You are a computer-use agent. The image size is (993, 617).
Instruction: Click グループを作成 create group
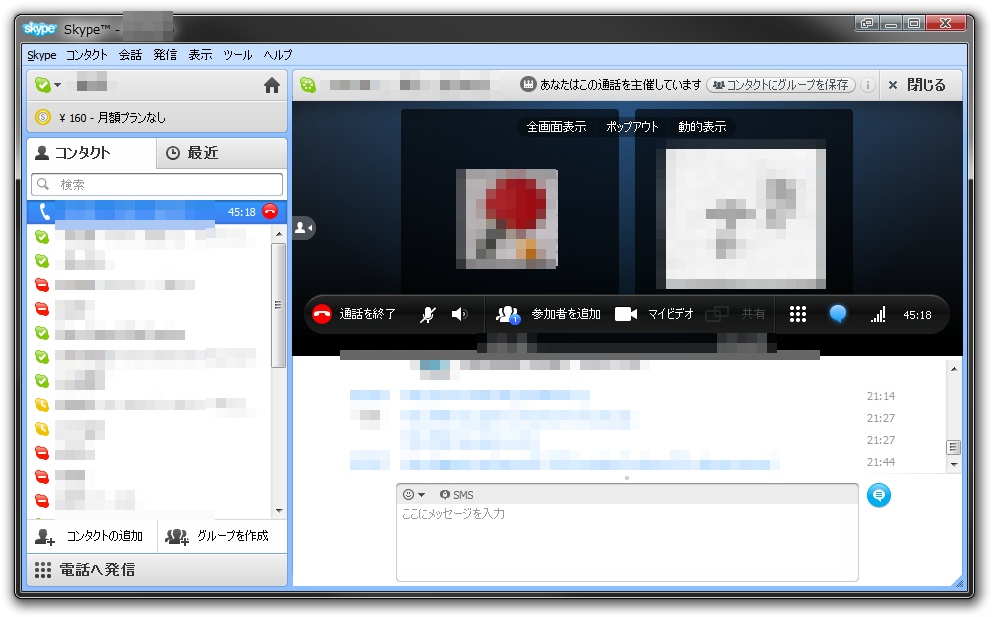point(222,537)
